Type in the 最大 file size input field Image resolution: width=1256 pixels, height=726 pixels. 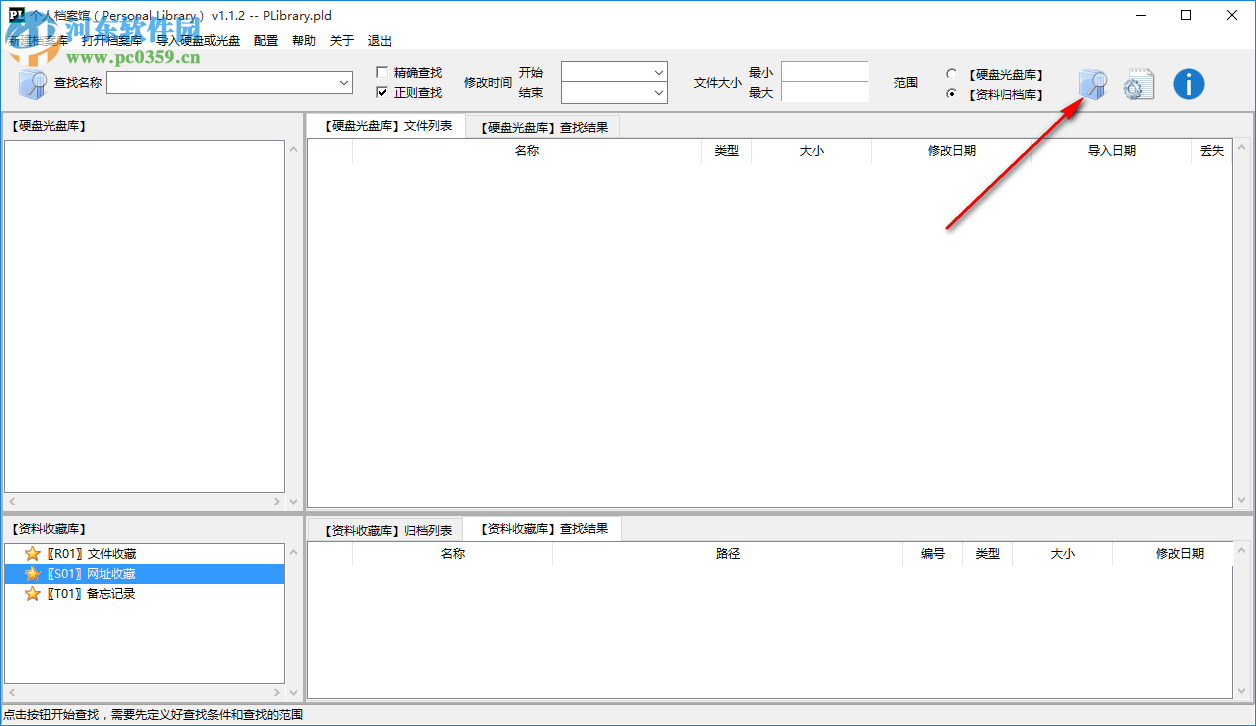tap(825, 92)
